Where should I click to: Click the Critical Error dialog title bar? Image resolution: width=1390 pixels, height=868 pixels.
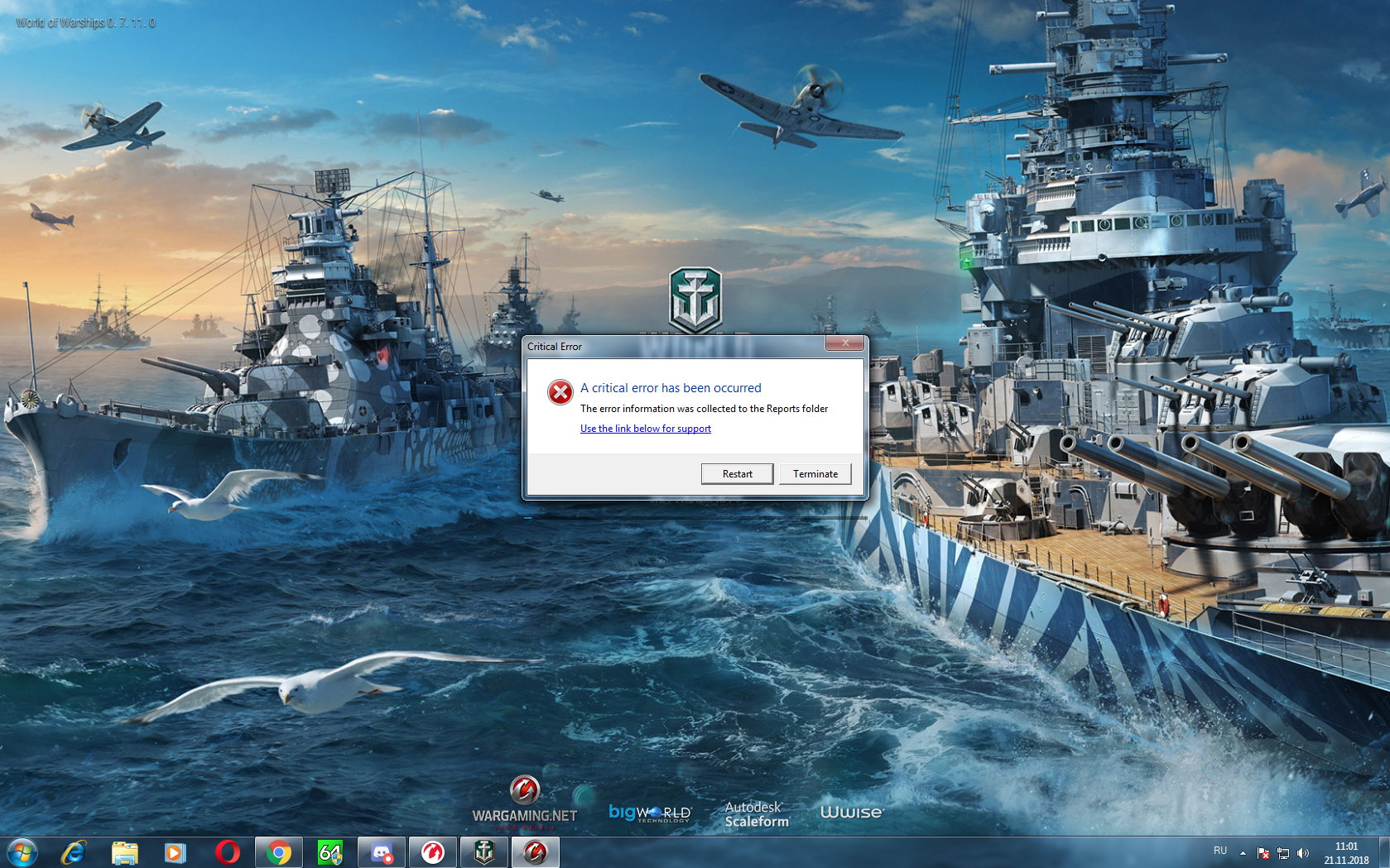pyautogui.click(x=674, y=347)
